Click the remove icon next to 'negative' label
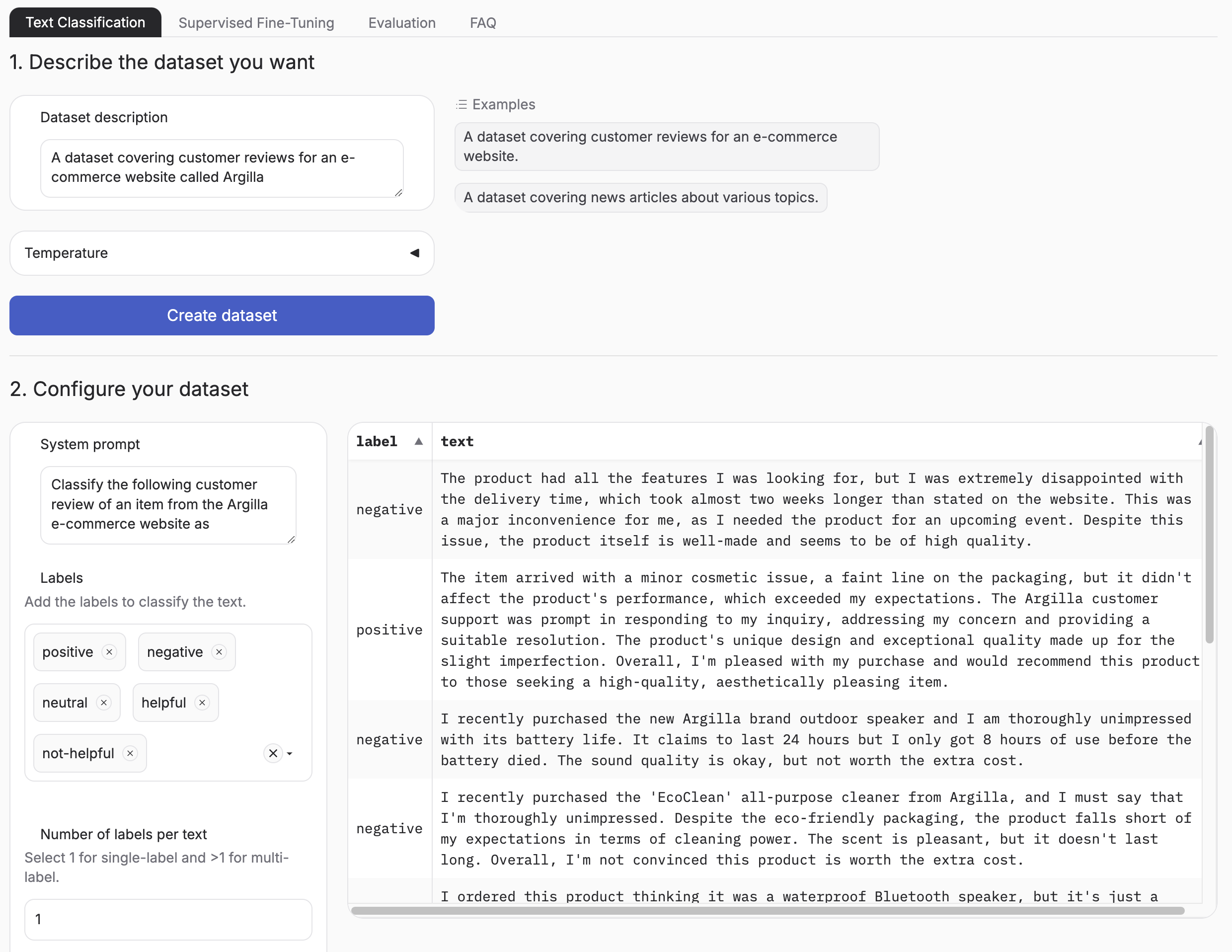The width and height of the screenshot is (1232, 952). 220,651
